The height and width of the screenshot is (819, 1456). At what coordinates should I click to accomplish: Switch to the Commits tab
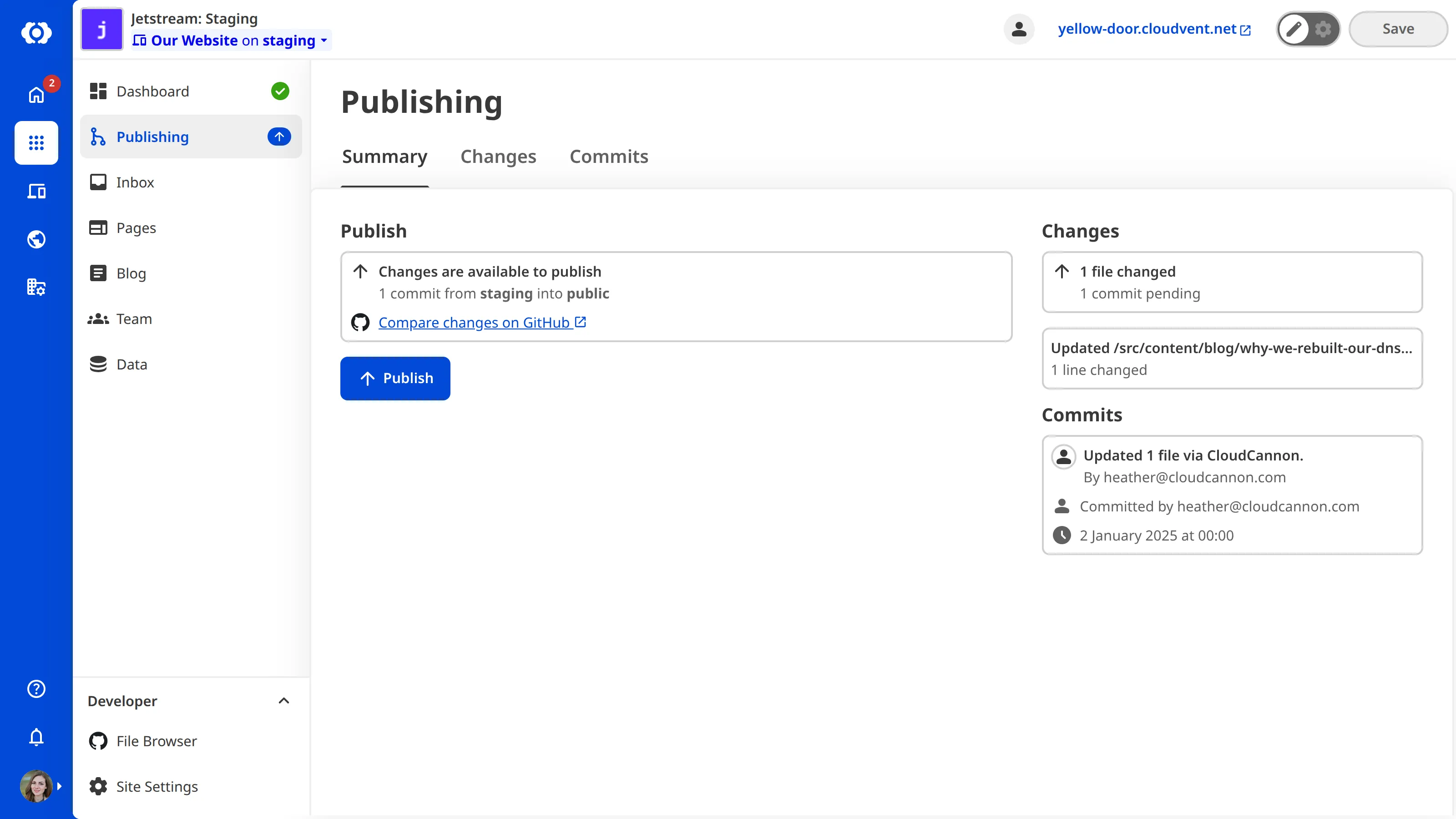pyautogui.click(x=609, y=157)
